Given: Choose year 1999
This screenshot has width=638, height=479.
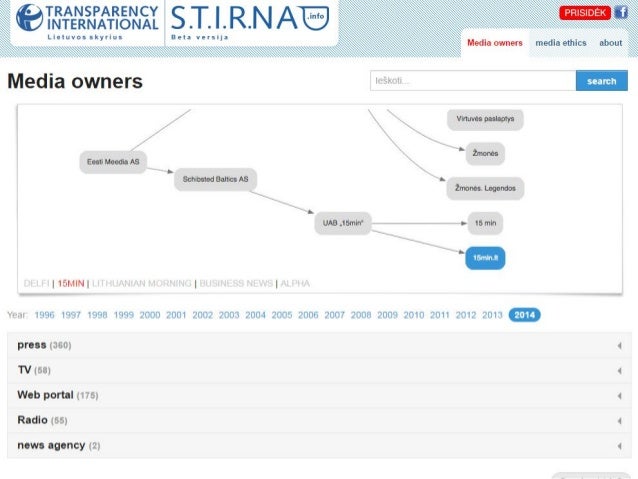Looking at the screenshot, I should (x=124, y=315).
